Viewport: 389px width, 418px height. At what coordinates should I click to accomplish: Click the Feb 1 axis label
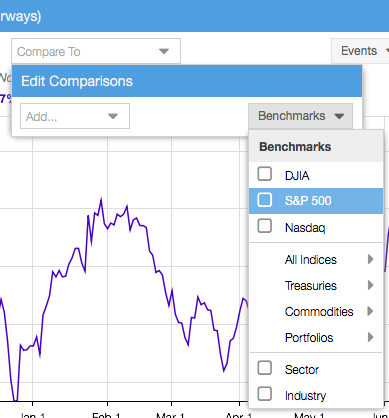click(106, 415)
